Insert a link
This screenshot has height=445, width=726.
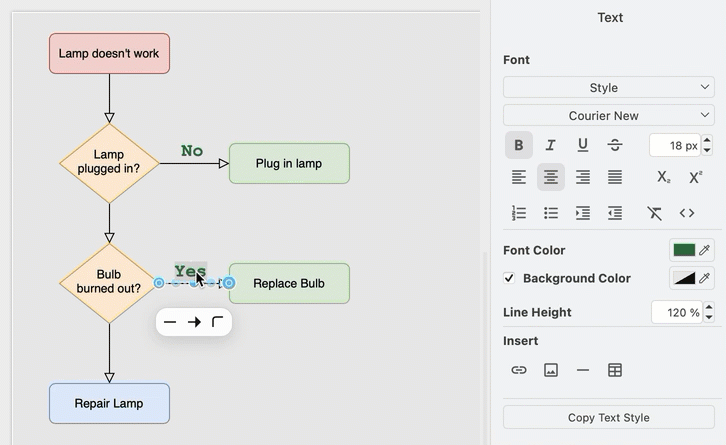519,370
